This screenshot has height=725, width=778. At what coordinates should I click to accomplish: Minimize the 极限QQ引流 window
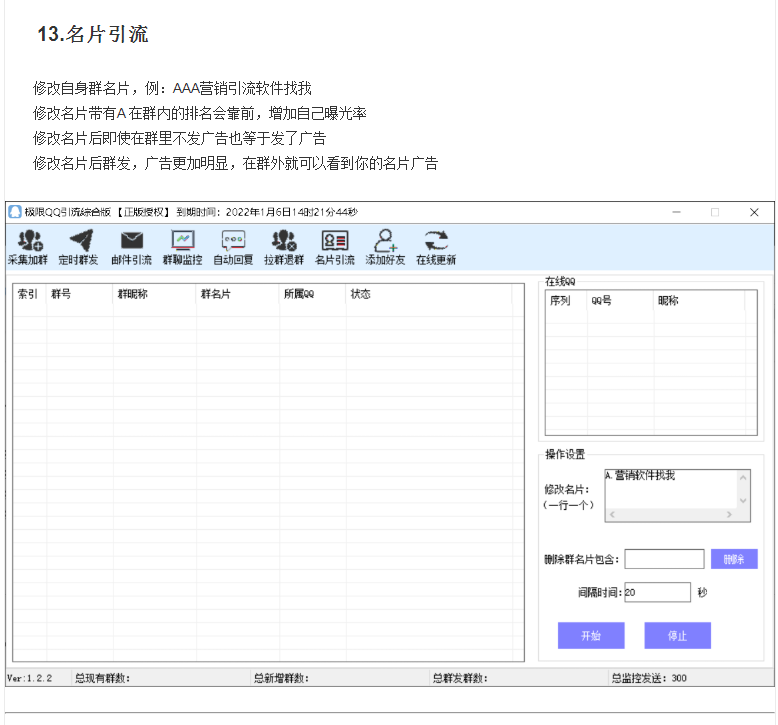[676, 212]
